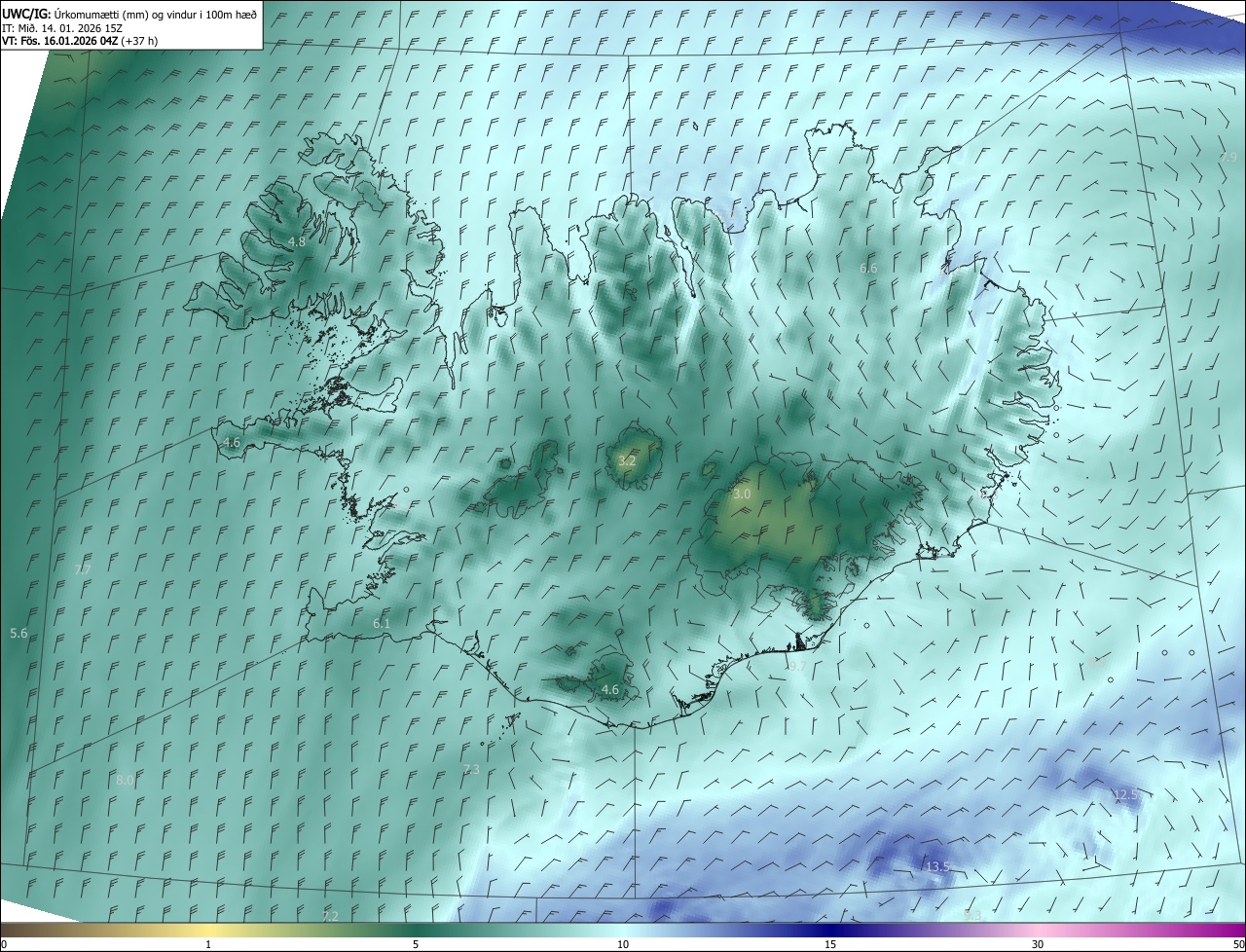Click the 7.3 value south of Iceland

point(471,770)
